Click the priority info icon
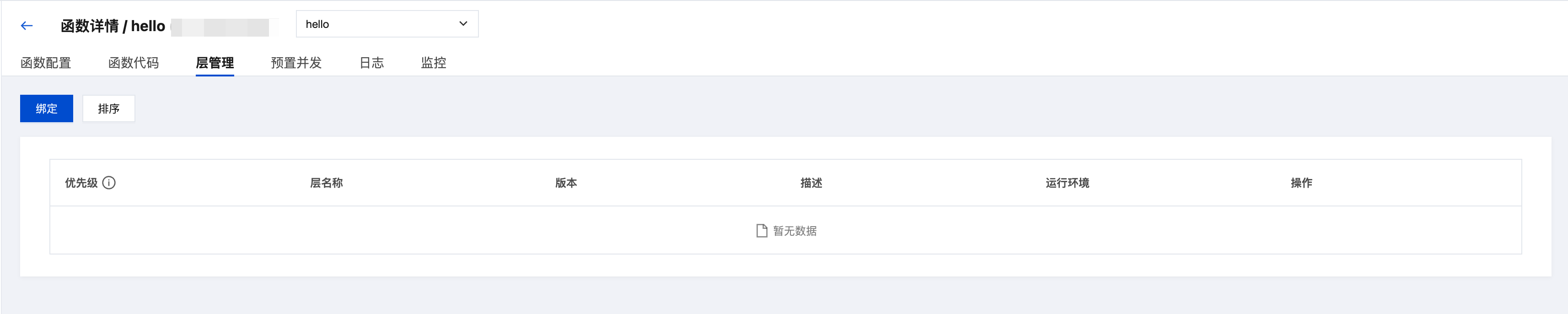Screen dimensions: 1568x314 point(109,183)
